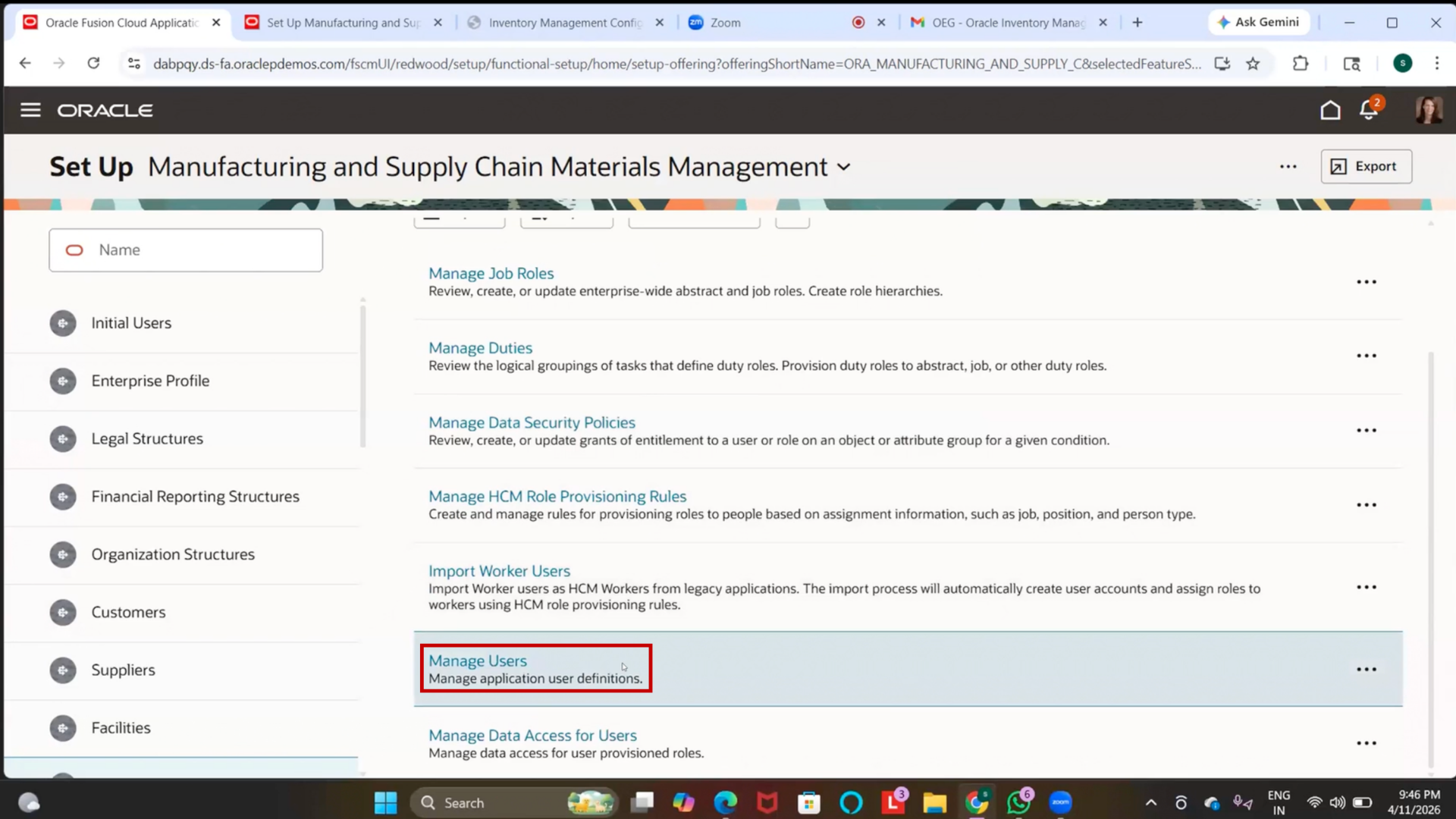
Task: Open the page-level more actions menu
Action: coord(1288,167)
